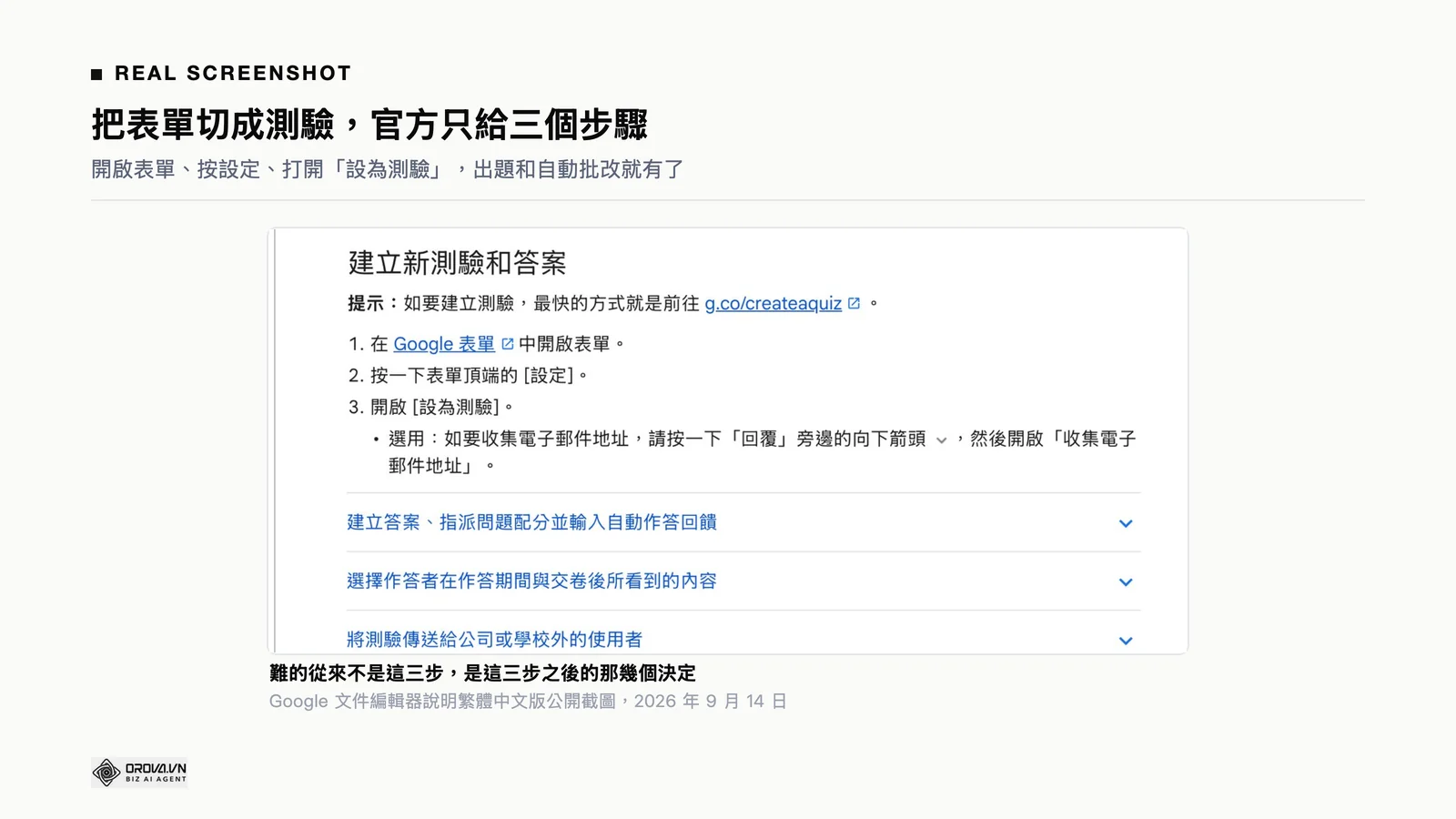Screen dimensions: 1456x819
Task: Click the 提示 tip text
Action: click(x=613, y=304)
